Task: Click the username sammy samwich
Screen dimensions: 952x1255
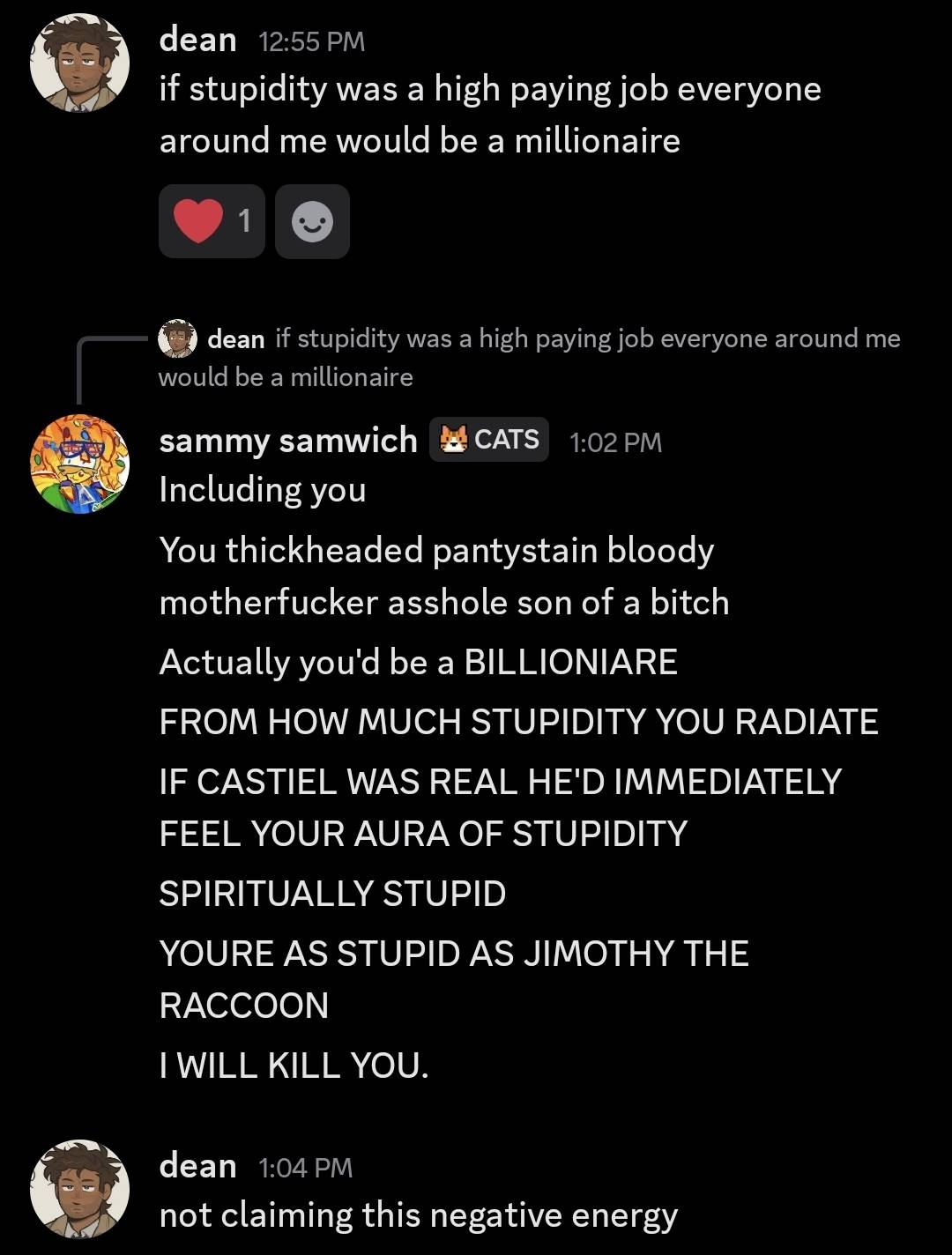Action: coord(288,440)
